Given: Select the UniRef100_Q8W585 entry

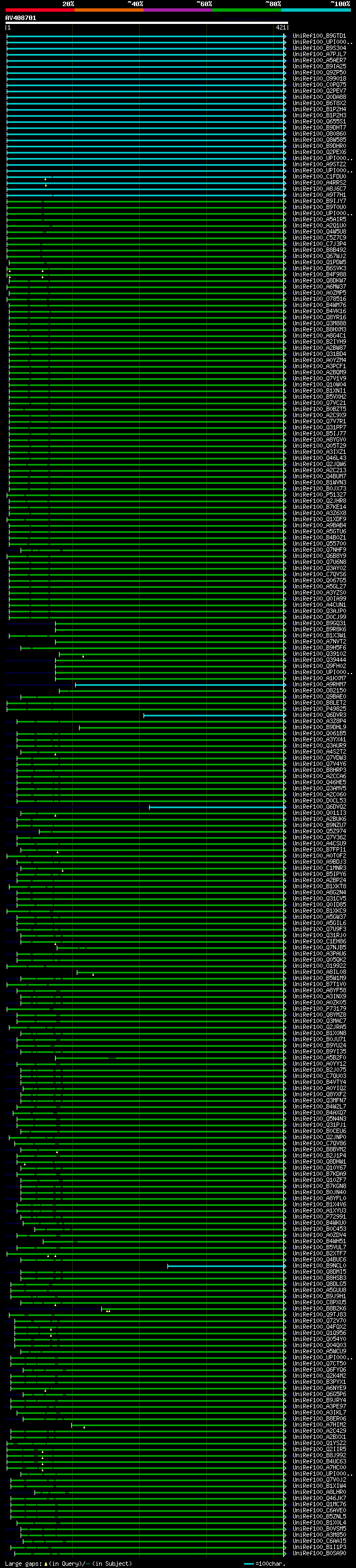Looking at the screenshot, I should [x=319, y=140].
